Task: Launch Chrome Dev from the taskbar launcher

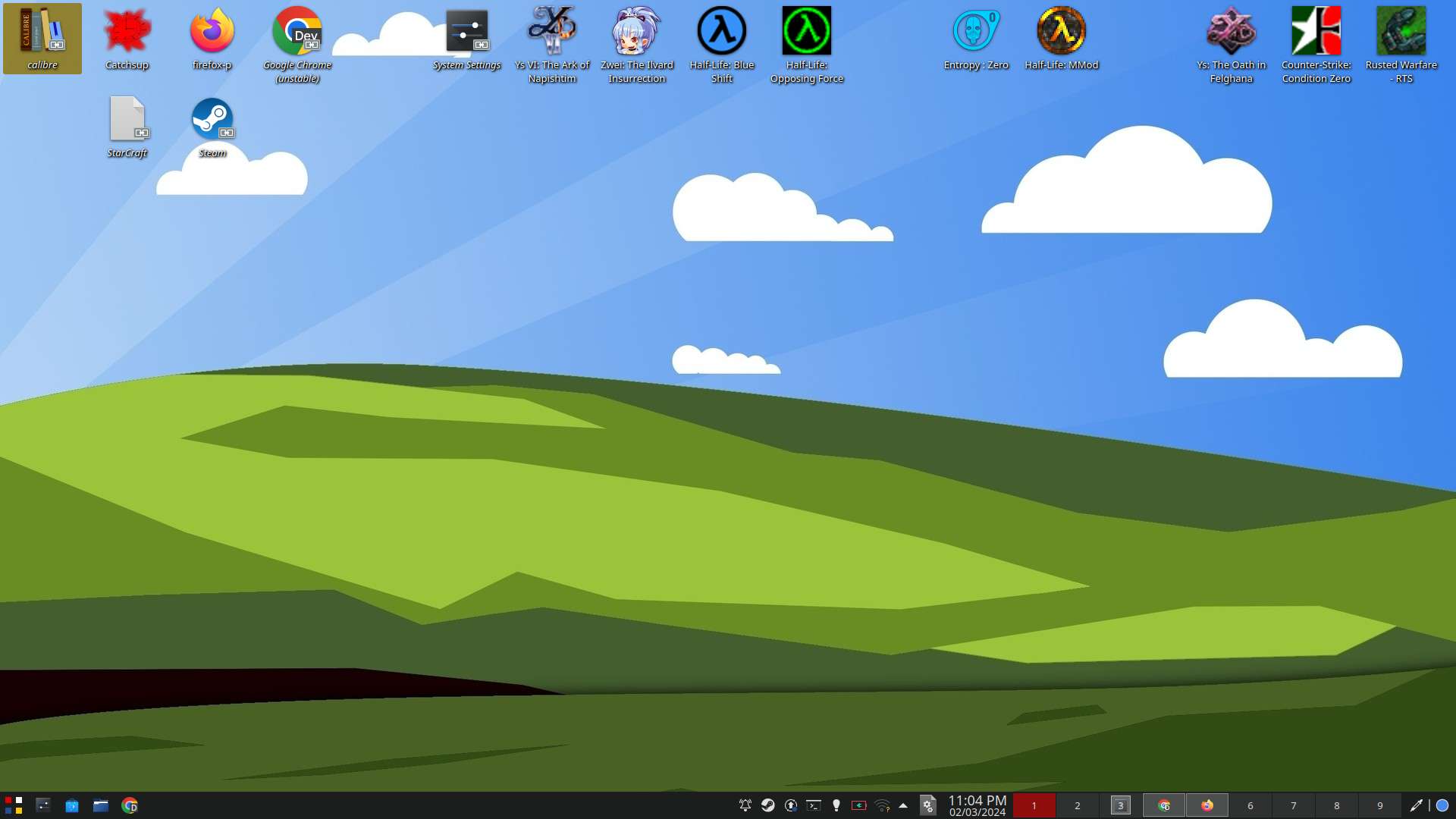Action: click(130, 805)
